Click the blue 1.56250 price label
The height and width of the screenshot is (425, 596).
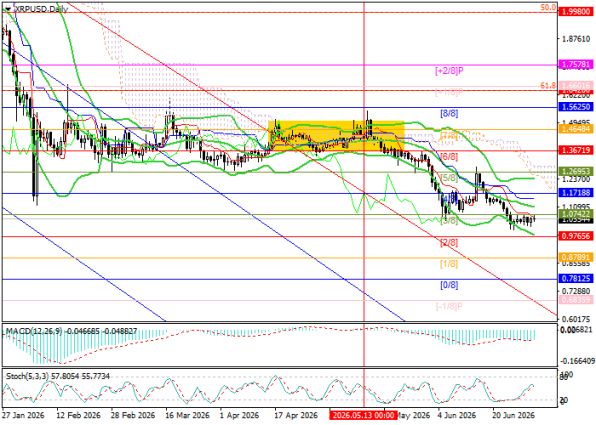576,108
